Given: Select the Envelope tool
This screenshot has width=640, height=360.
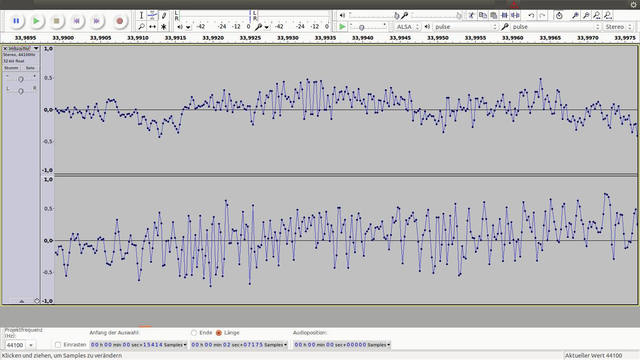Looking at the screenshot, I should [152, 16].
